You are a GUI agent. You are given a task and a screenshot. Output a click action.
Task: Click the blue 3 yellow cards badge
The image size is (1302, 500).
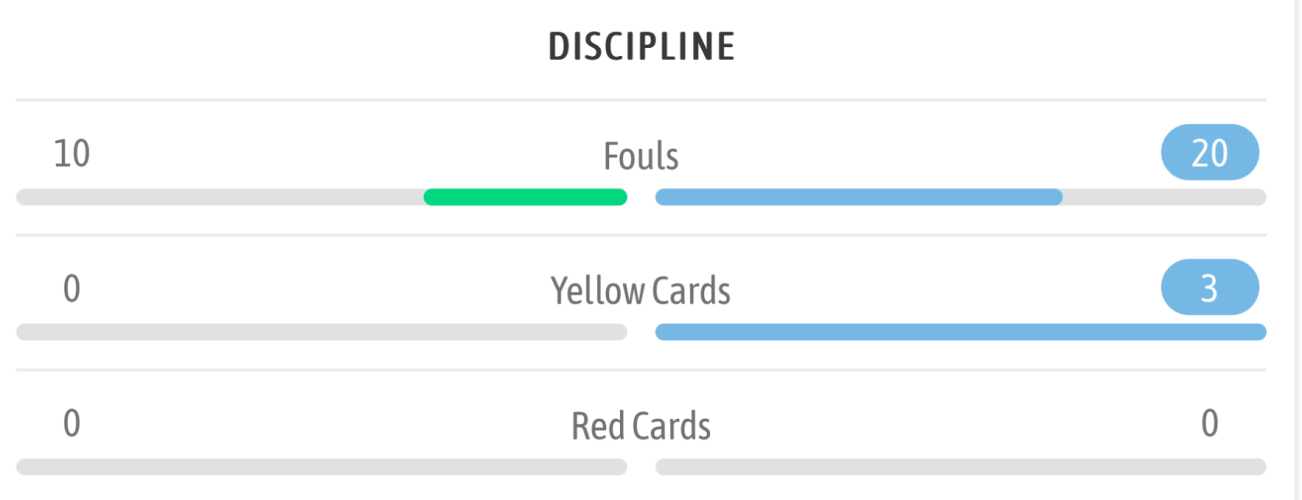tap(1209, 288)
